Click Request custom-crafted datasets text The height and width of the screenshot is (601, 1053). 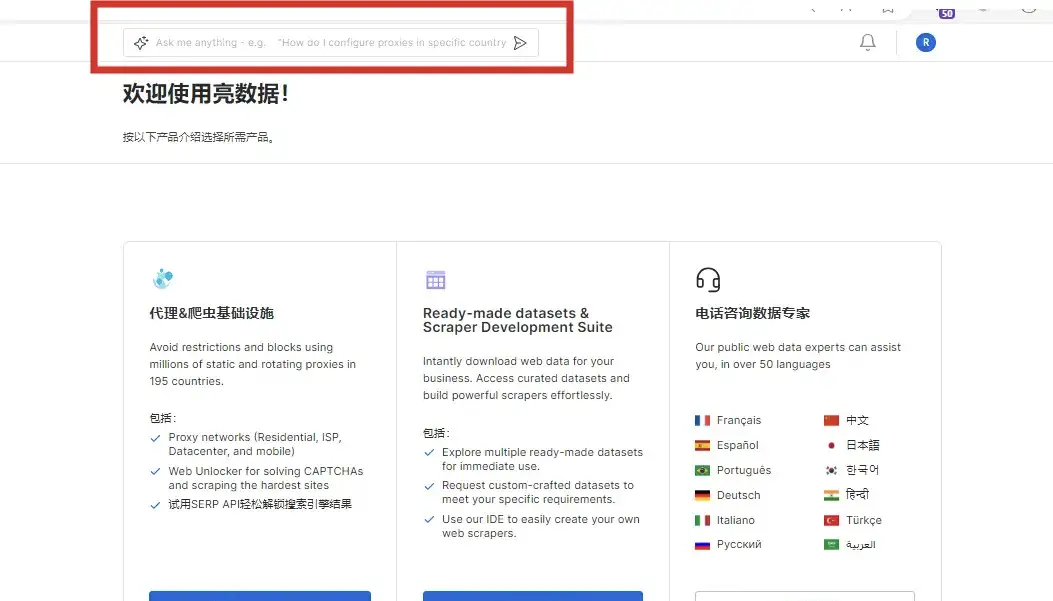pyautogui.click(x=537, y=492)
